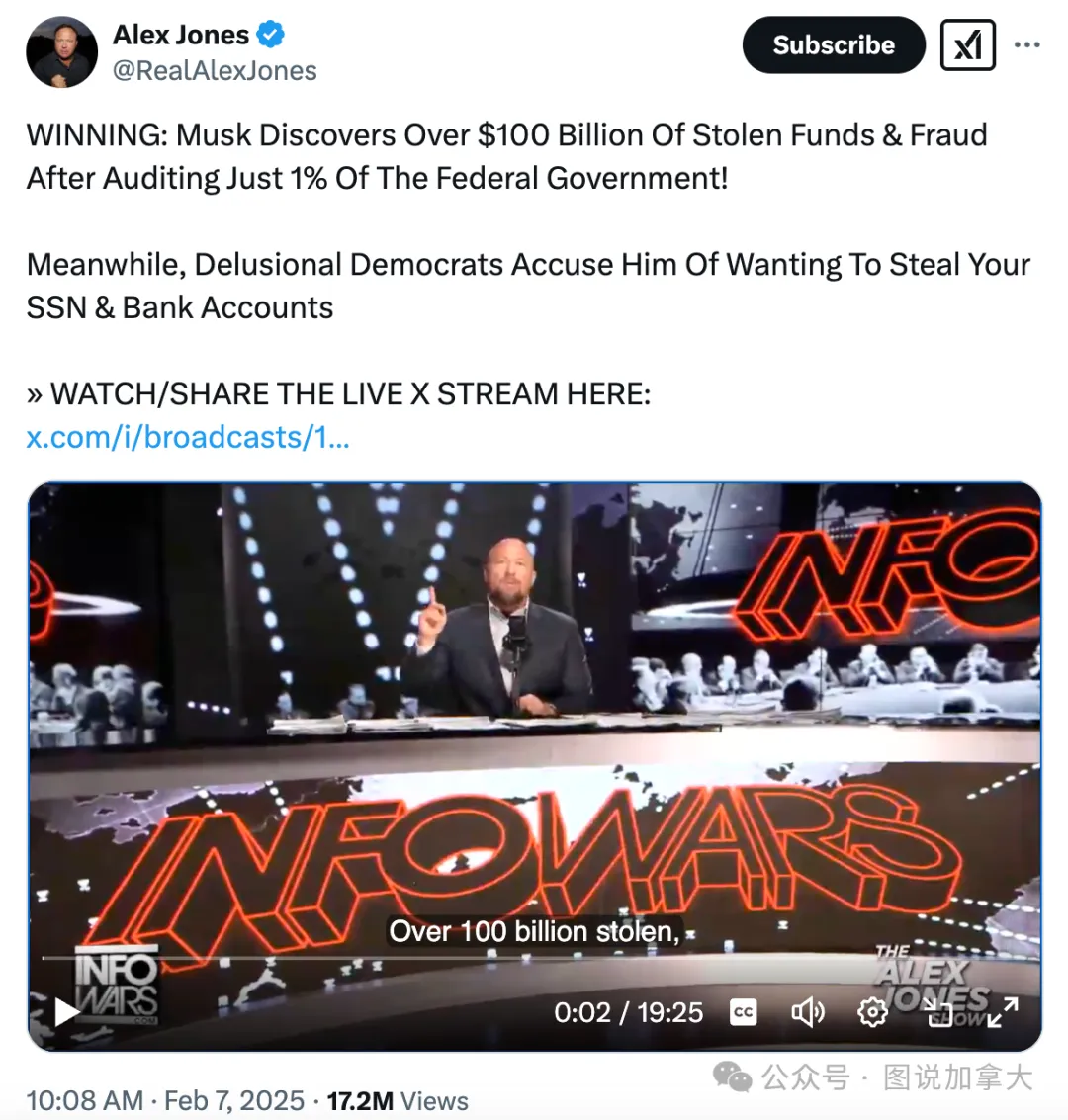Click the Subscribe button

point(833,45)
